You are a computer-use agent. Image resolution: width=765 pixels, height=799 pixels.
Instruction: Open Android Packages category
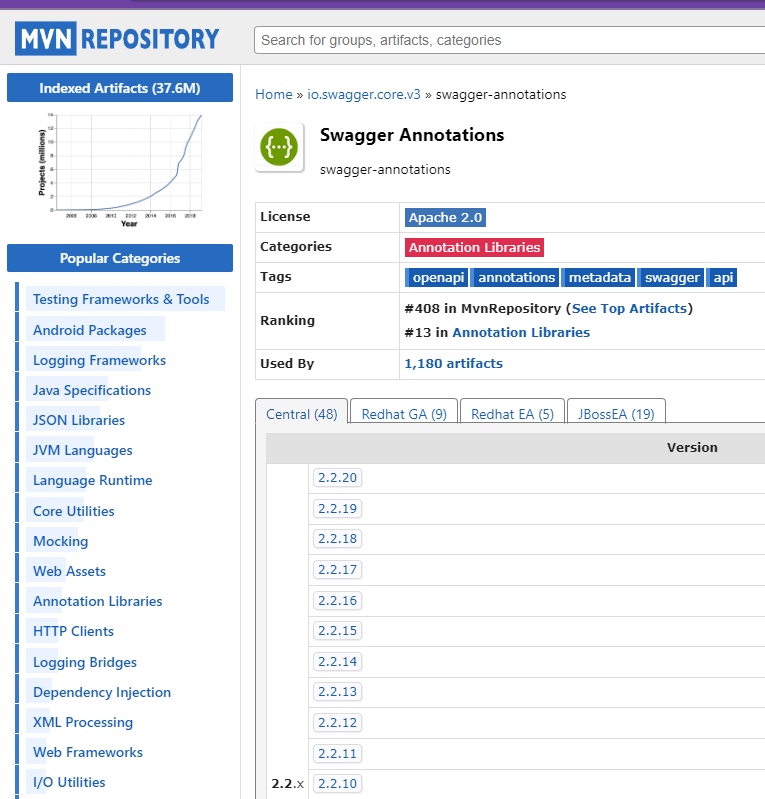90,330
